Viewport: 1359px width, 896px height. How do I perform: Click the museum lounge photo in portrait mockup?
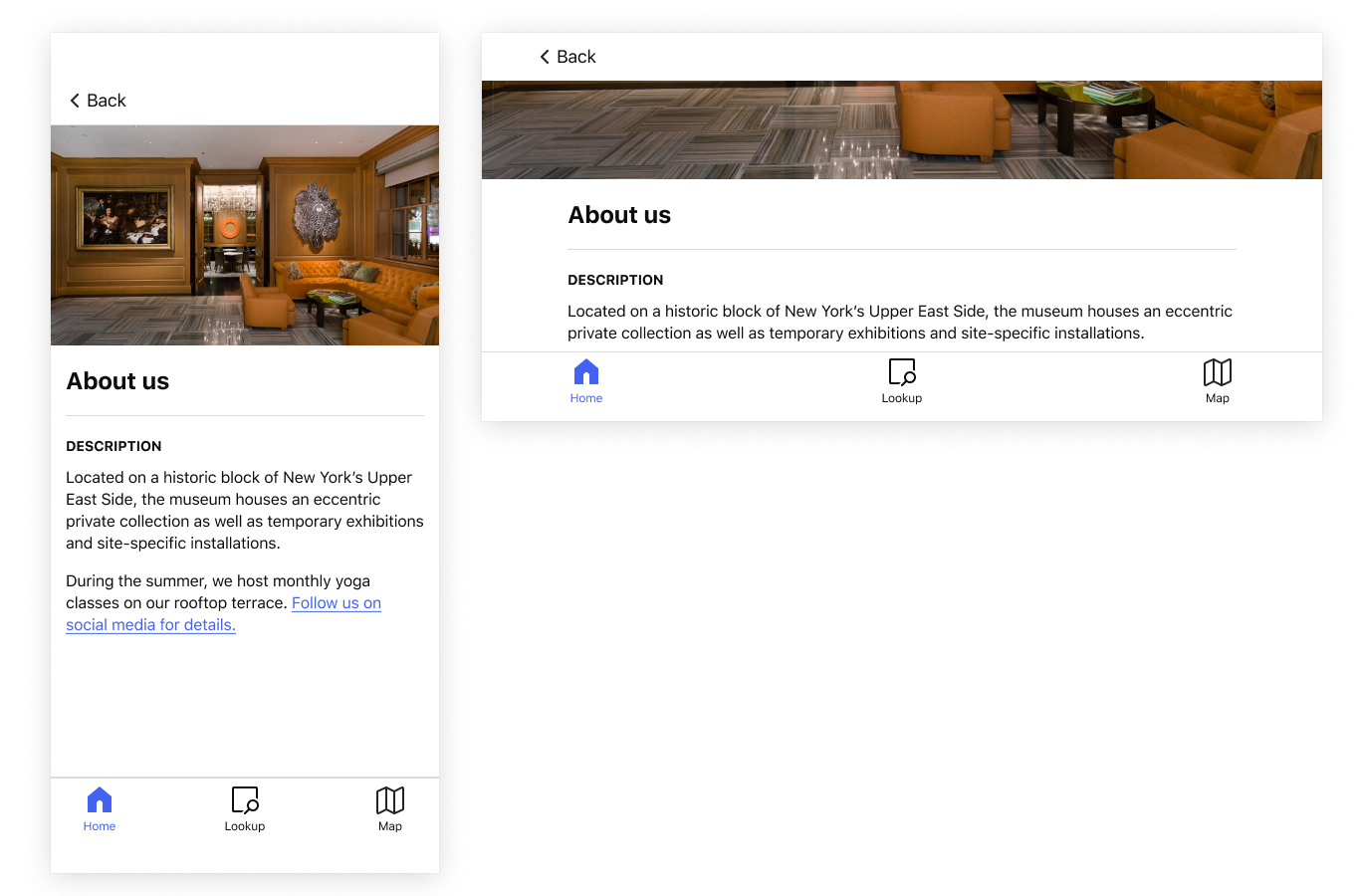[x=245, y=235]
